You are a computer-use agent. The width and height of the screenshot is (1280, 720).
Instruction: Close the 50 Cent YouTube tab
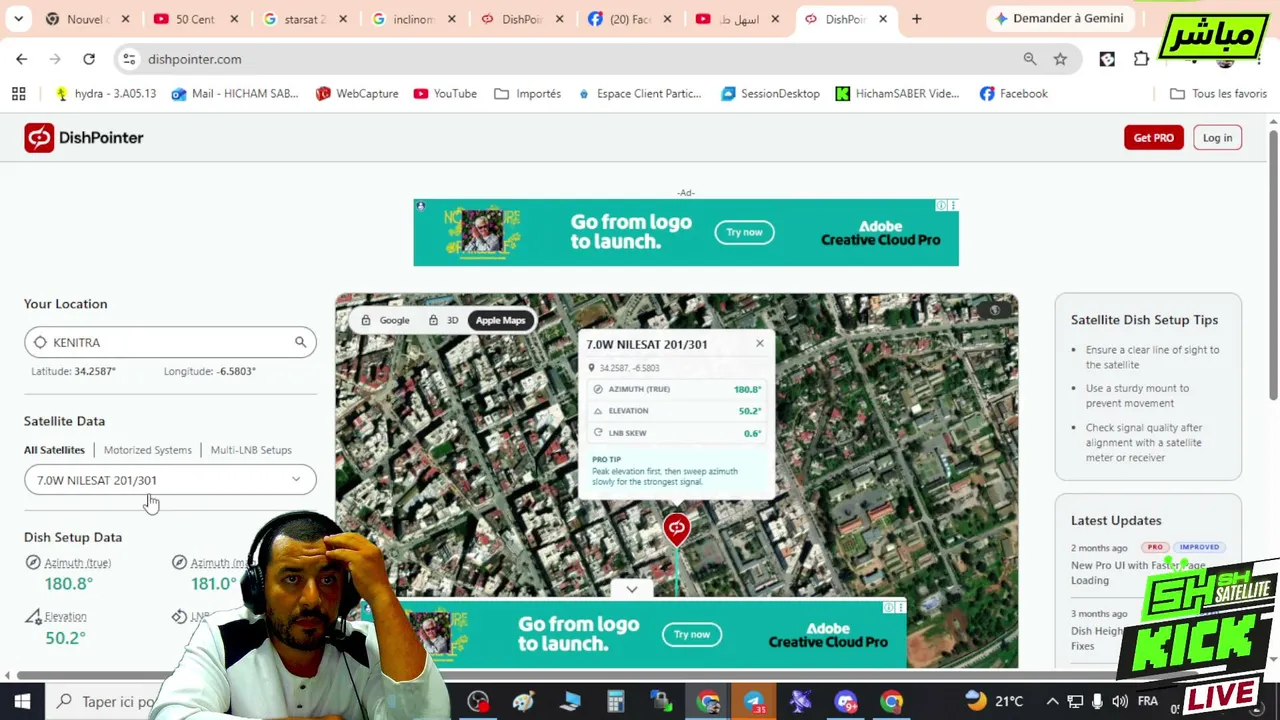coord(234,19)
